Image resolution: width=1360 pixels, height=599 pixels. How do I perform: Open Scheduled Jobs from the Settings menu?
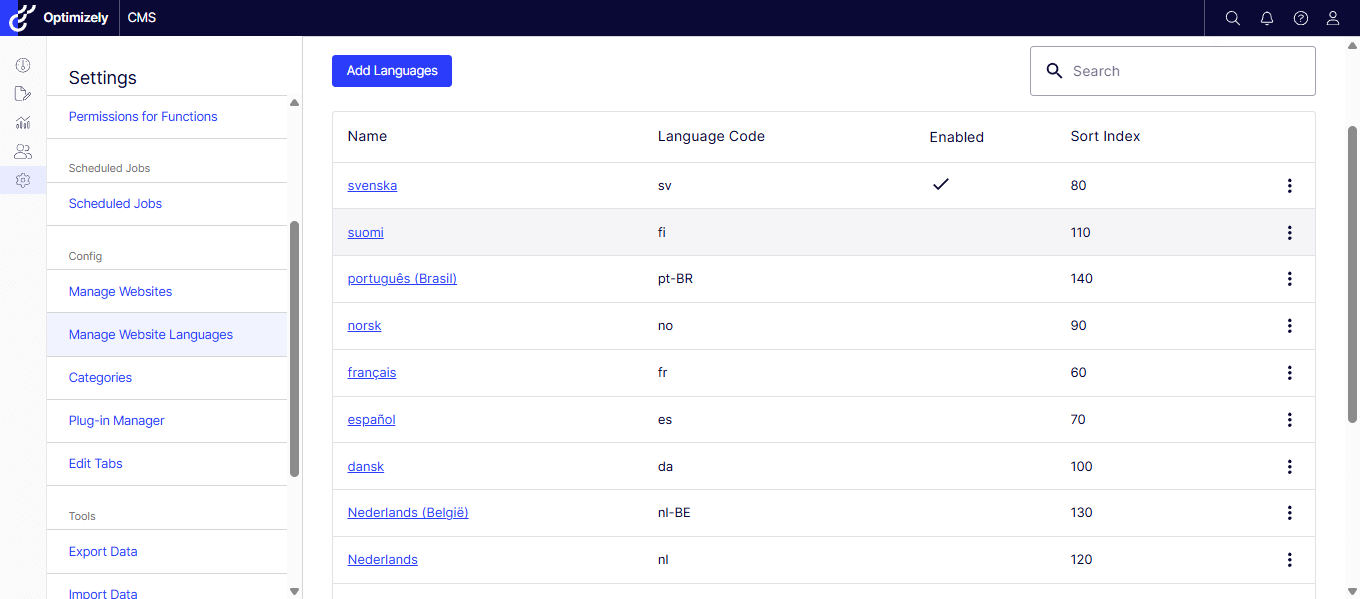click(115, 203)
